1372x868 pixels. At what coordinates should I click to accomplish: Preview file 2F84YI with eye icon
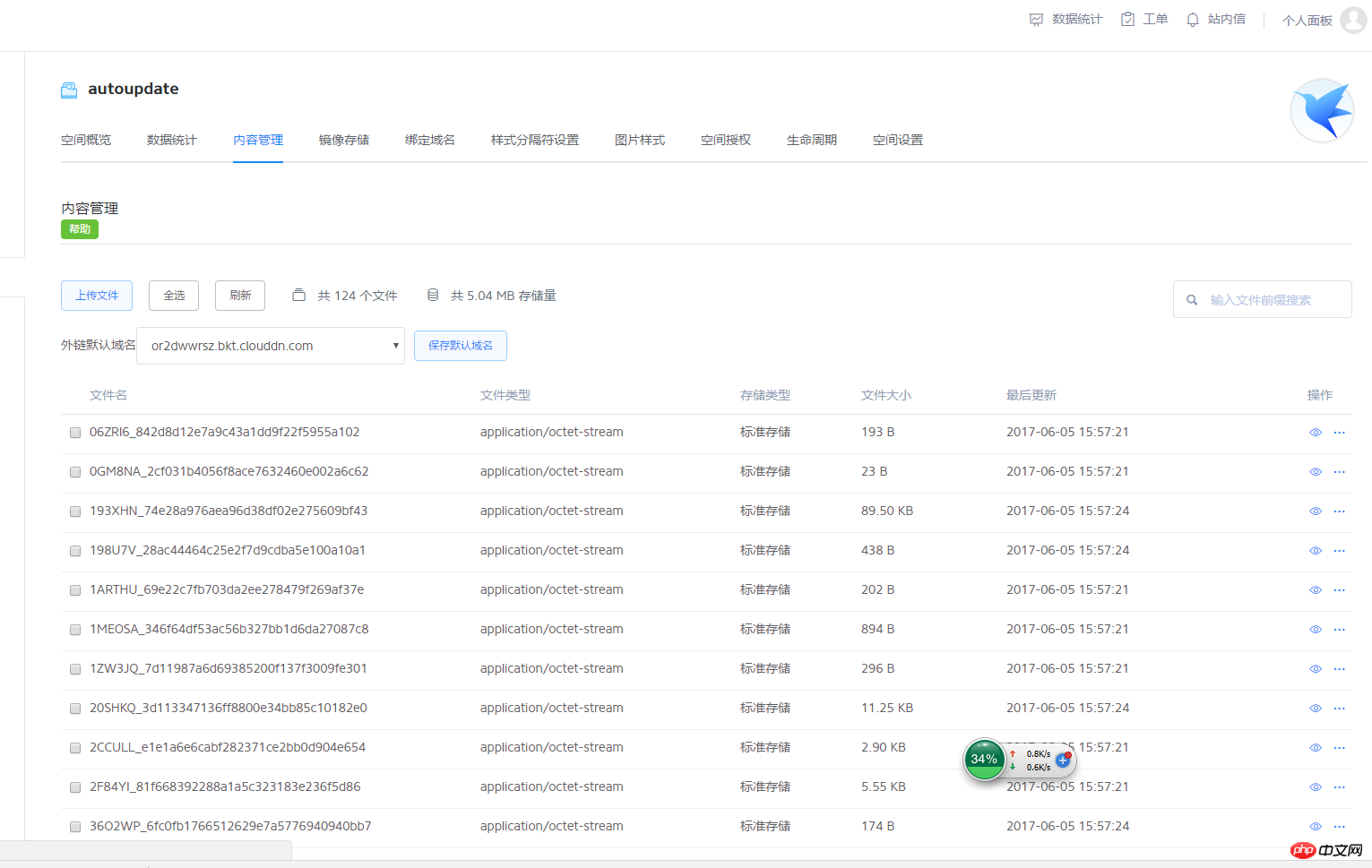[1316, 787]
